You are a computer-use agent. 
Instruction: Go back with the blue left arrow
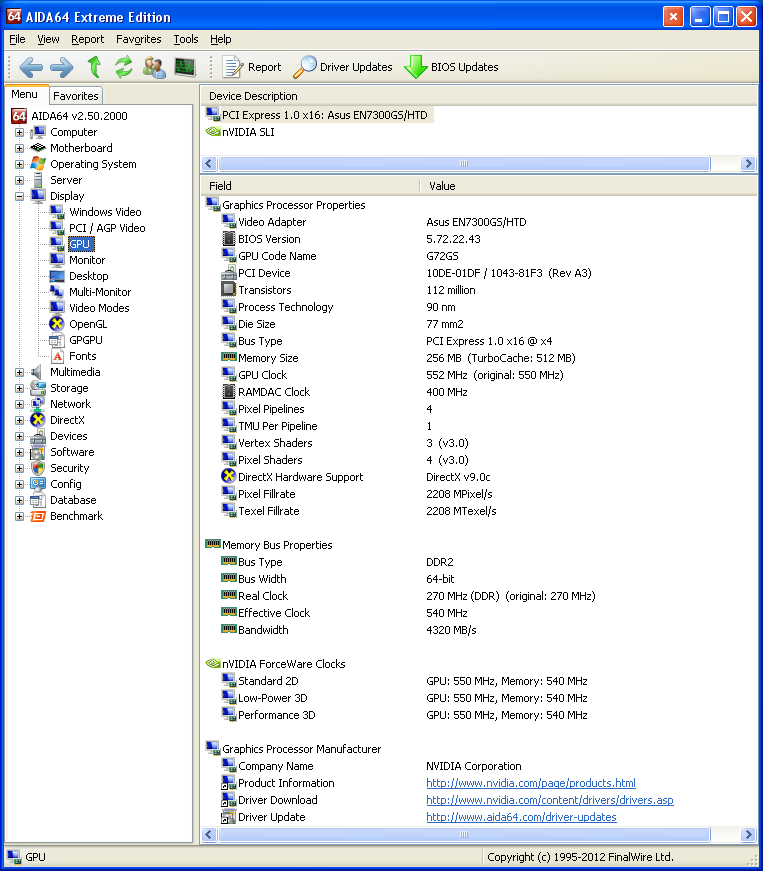pyautogui.click(x=31, y=67)
